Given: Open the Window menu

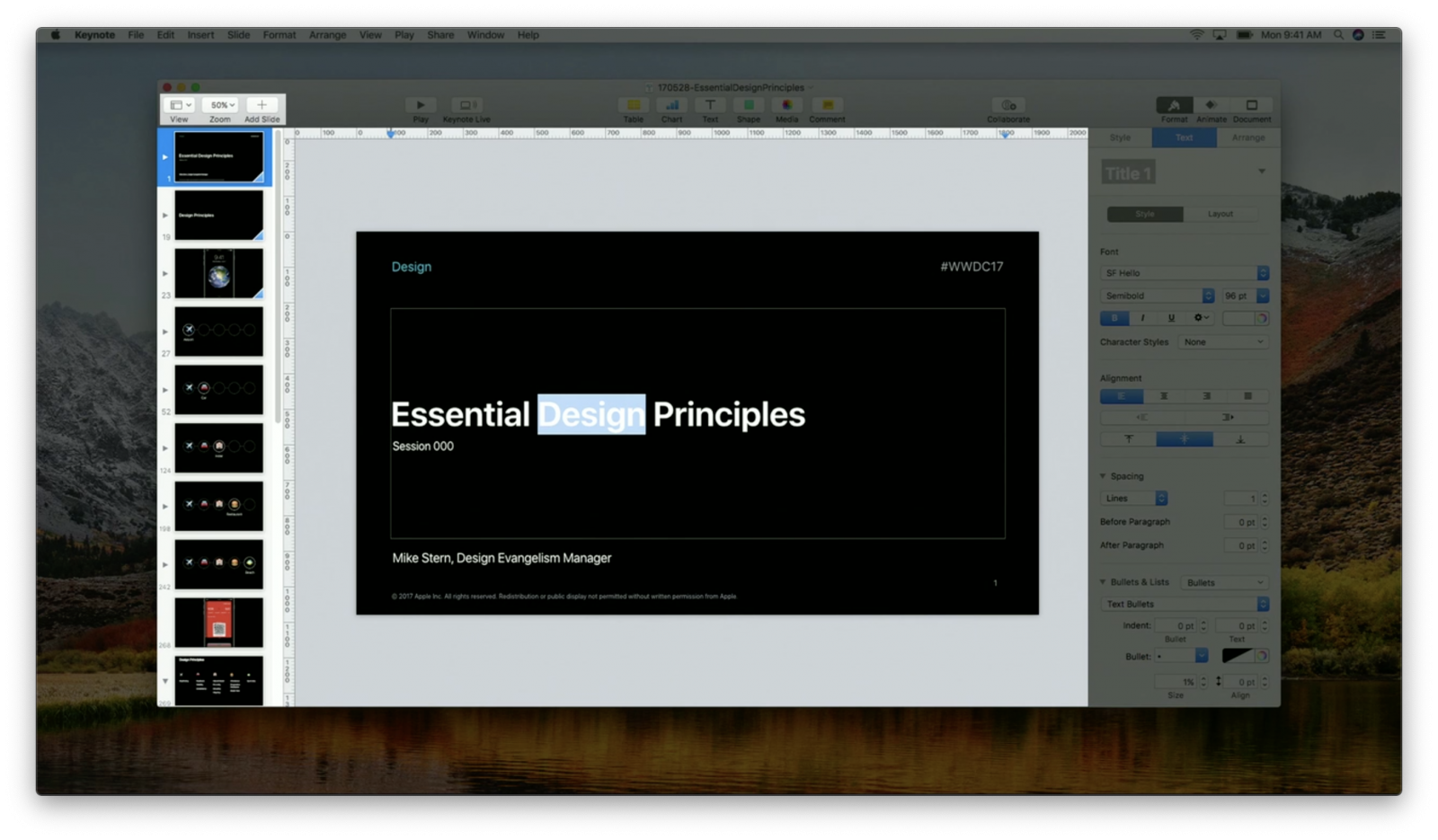Looking at the screenshot, I should click(x=485, y=35).
